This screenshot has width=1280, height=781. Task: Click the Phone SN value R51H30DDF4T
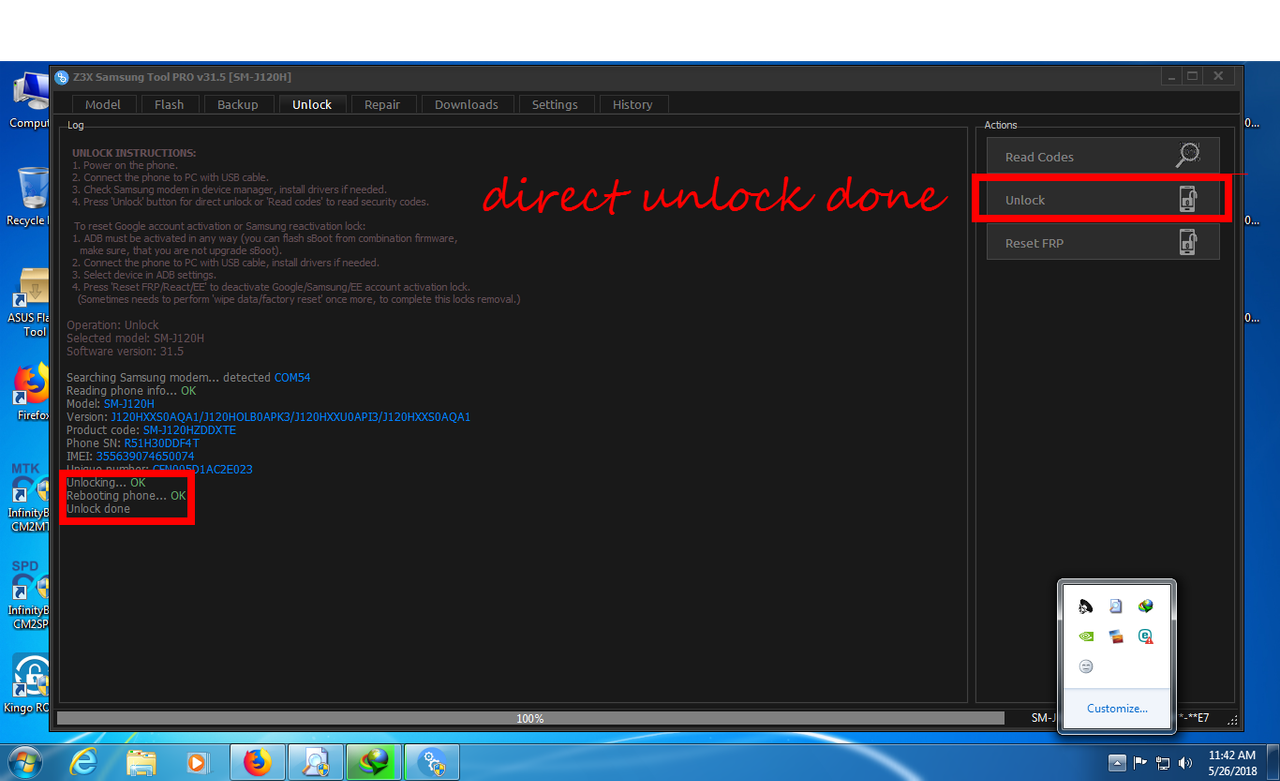(x=162, y=443)
